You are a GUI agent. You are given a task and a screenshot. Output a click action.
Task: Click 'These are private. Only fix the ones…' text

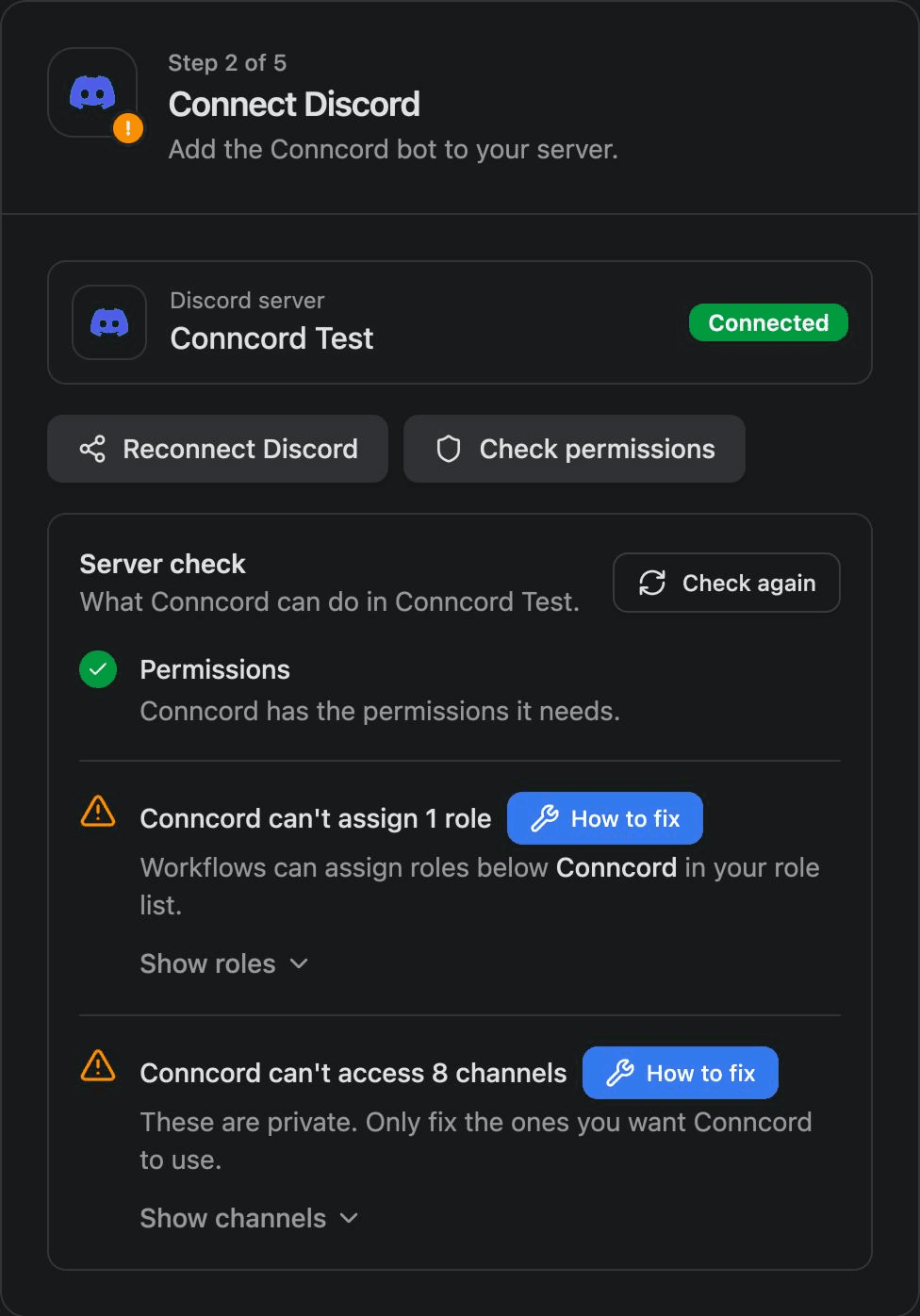click(476, 1141)
